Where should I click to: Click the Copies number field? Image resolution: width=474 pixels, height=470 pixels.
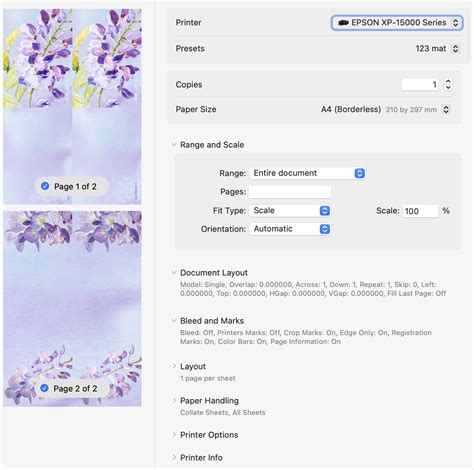421,85
